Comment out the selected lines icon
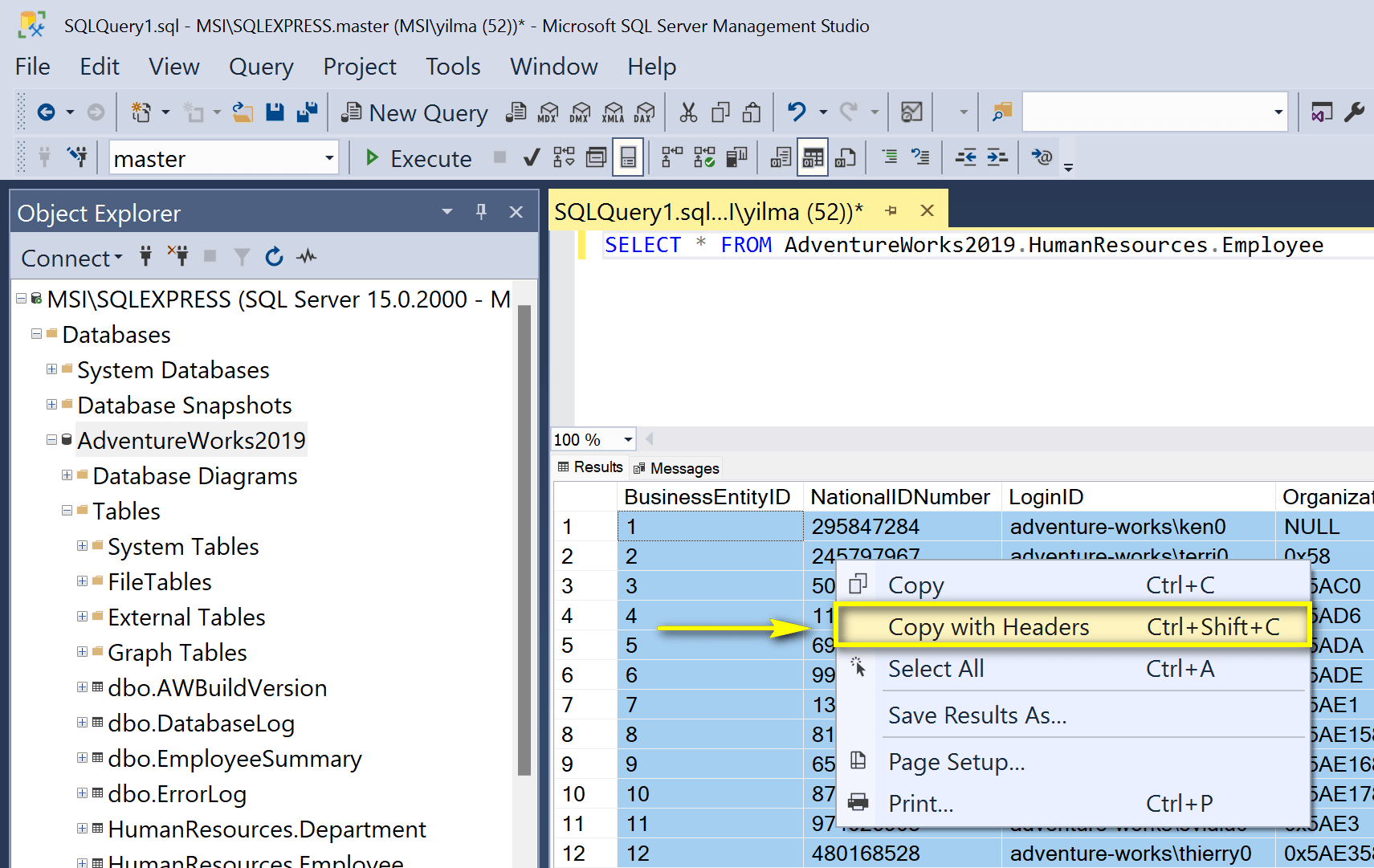 pyautogui.click(x=889, y=157)
